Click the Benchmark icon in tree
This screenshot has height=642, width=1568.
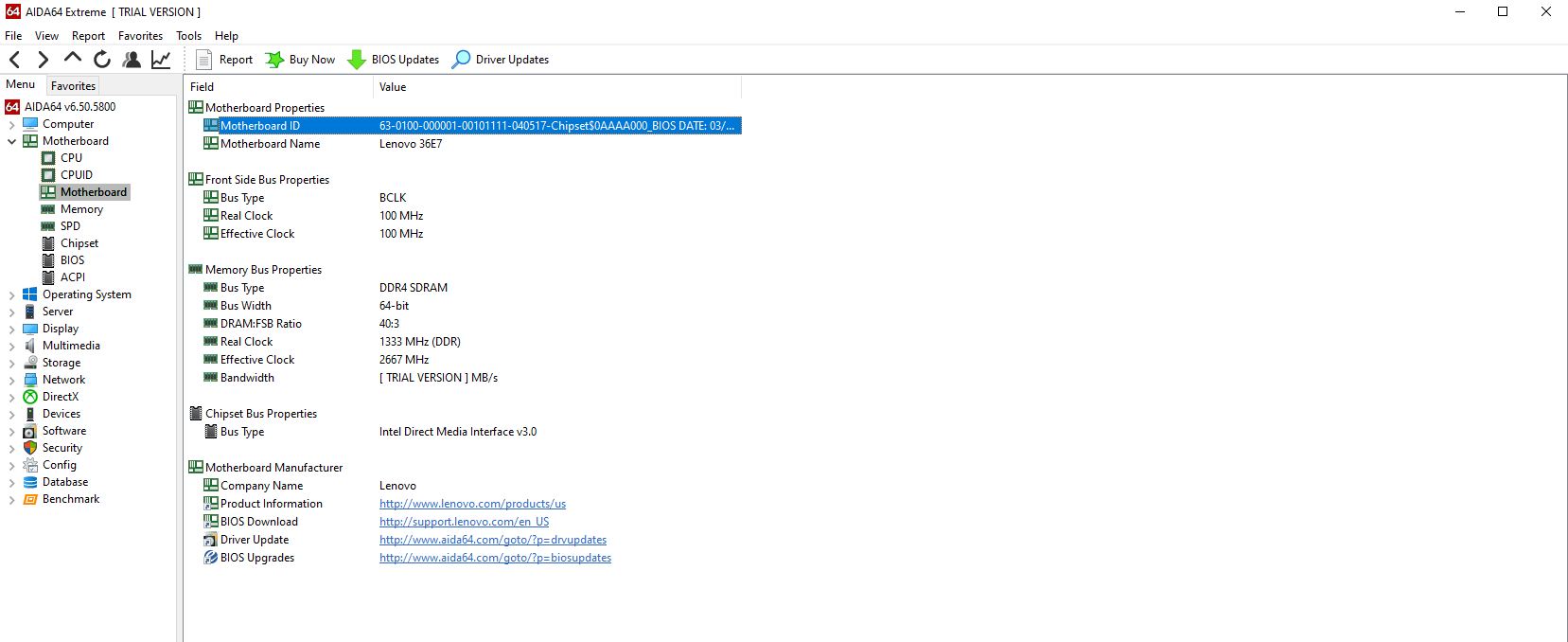click(x=30, y=499)
